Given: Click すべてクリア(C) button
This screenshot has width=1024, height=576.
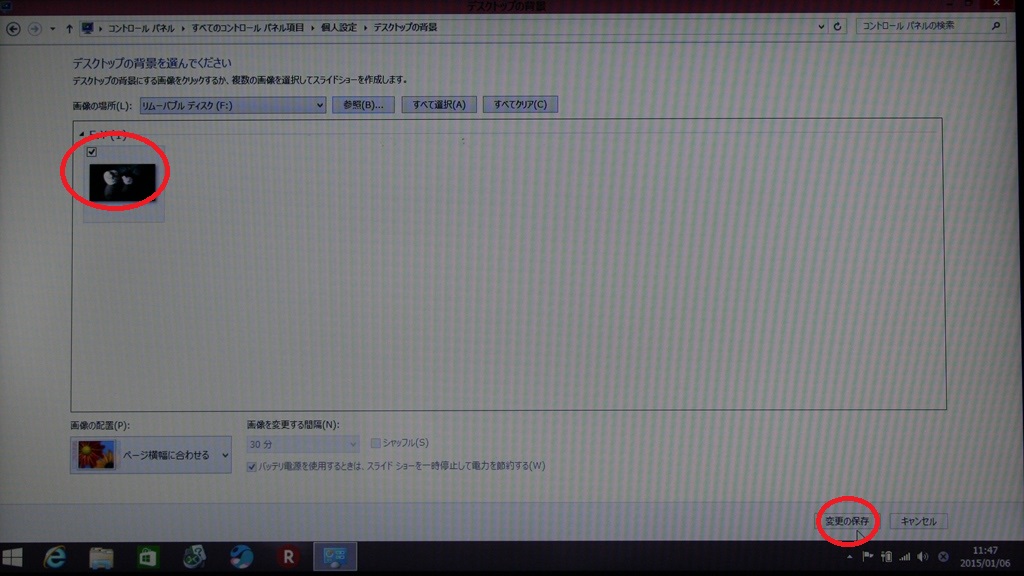Looking at the screenshot, I should click(x=520, y=104).
